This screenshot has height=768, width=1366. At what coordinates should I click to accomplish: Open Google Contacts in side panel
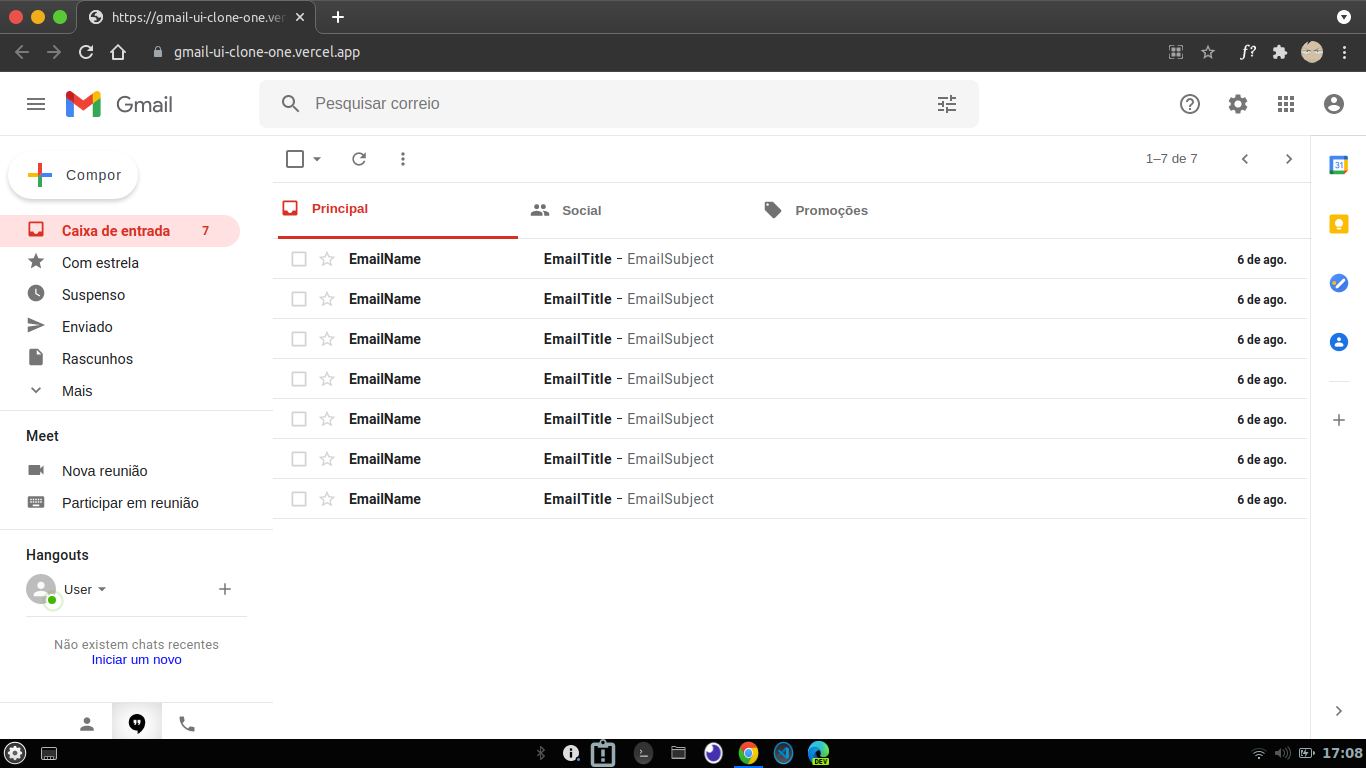pos(1338,342)
